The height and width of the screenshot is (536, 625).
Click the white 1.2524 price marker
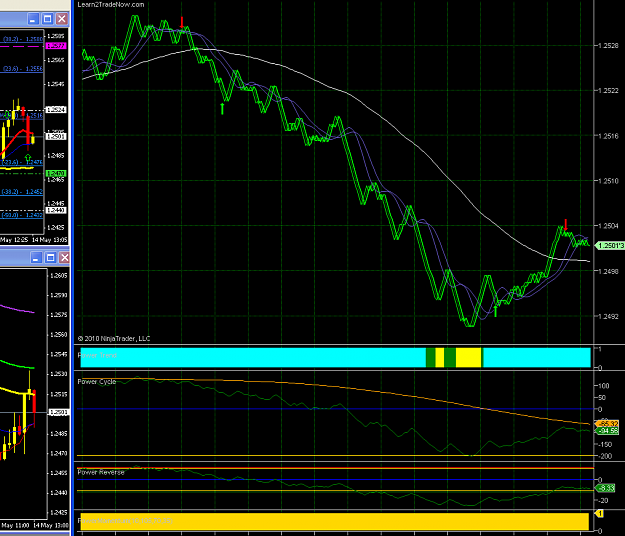click(56, 110)
